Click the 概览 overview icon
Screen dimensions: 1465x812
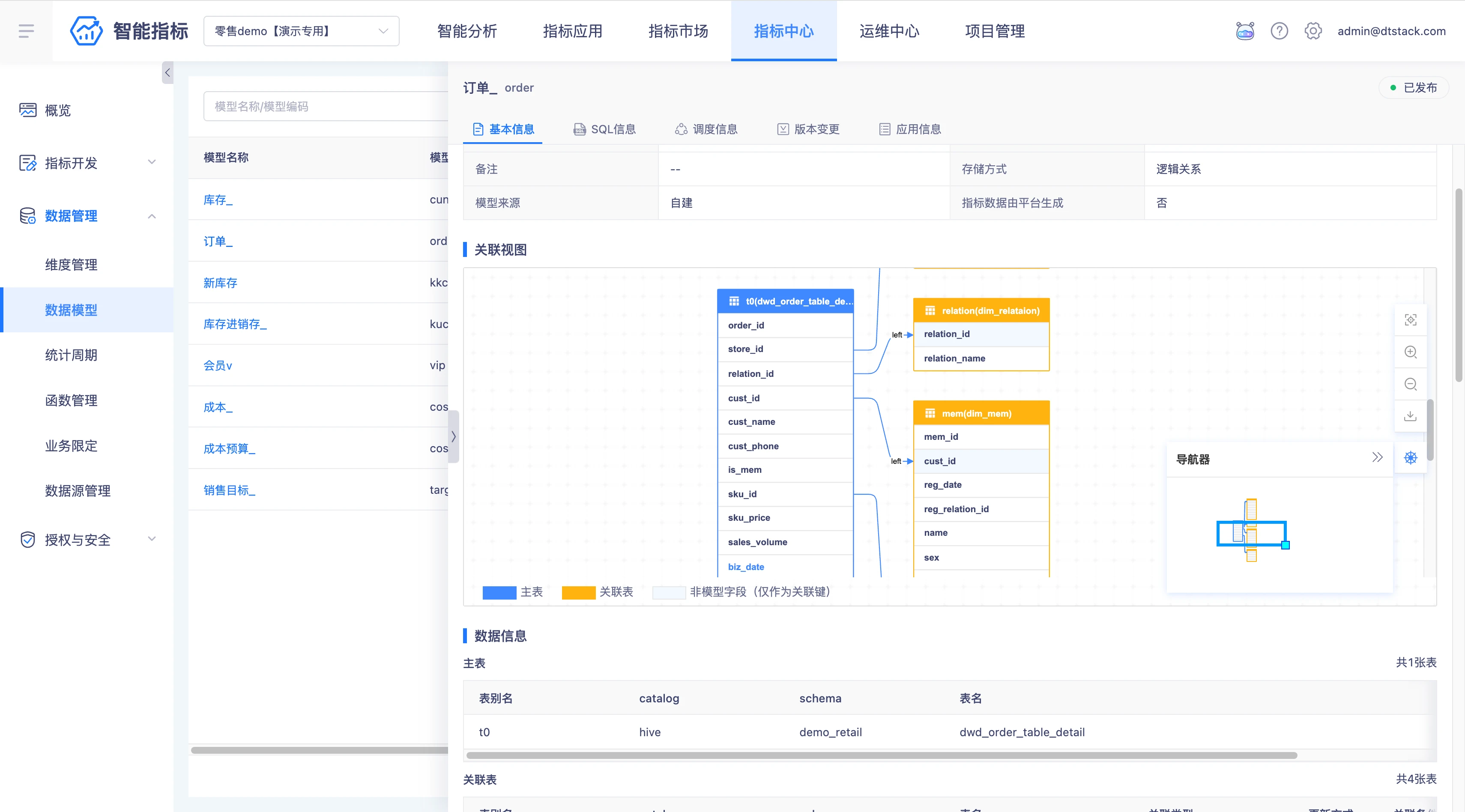[27, 110]
